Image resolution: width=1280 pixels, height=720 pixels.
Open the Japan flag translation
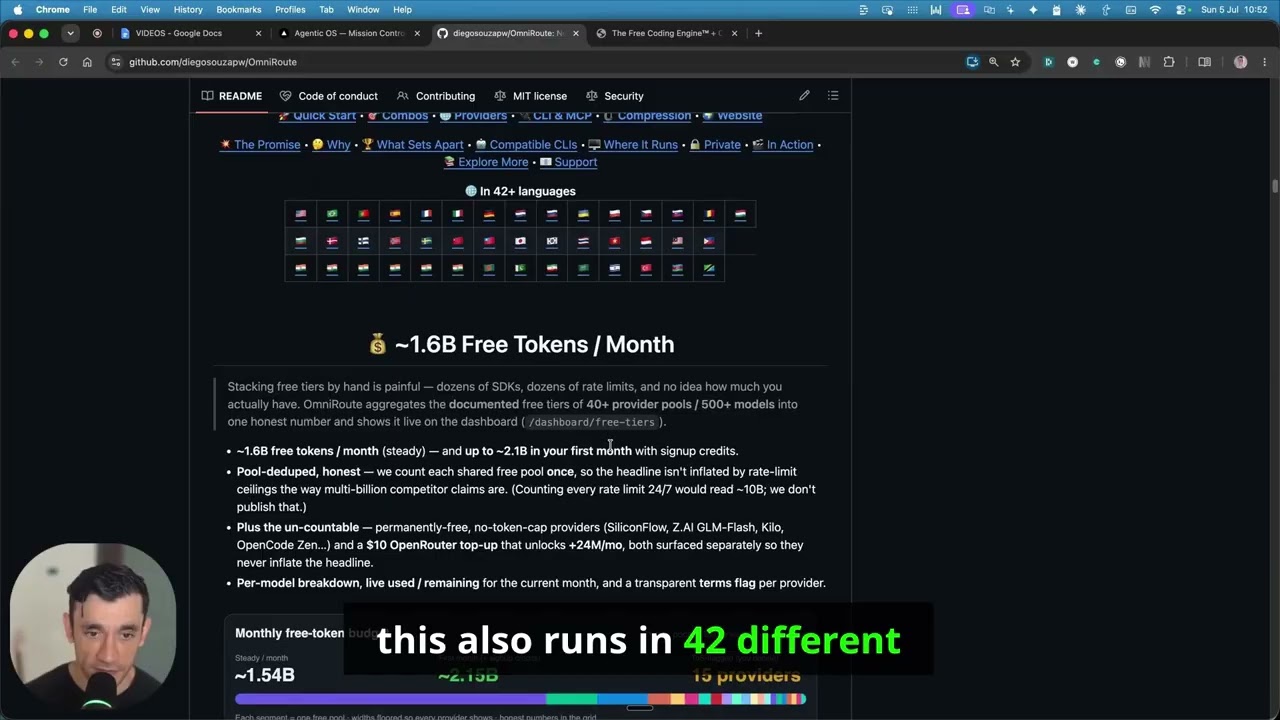tap(520, 241)
